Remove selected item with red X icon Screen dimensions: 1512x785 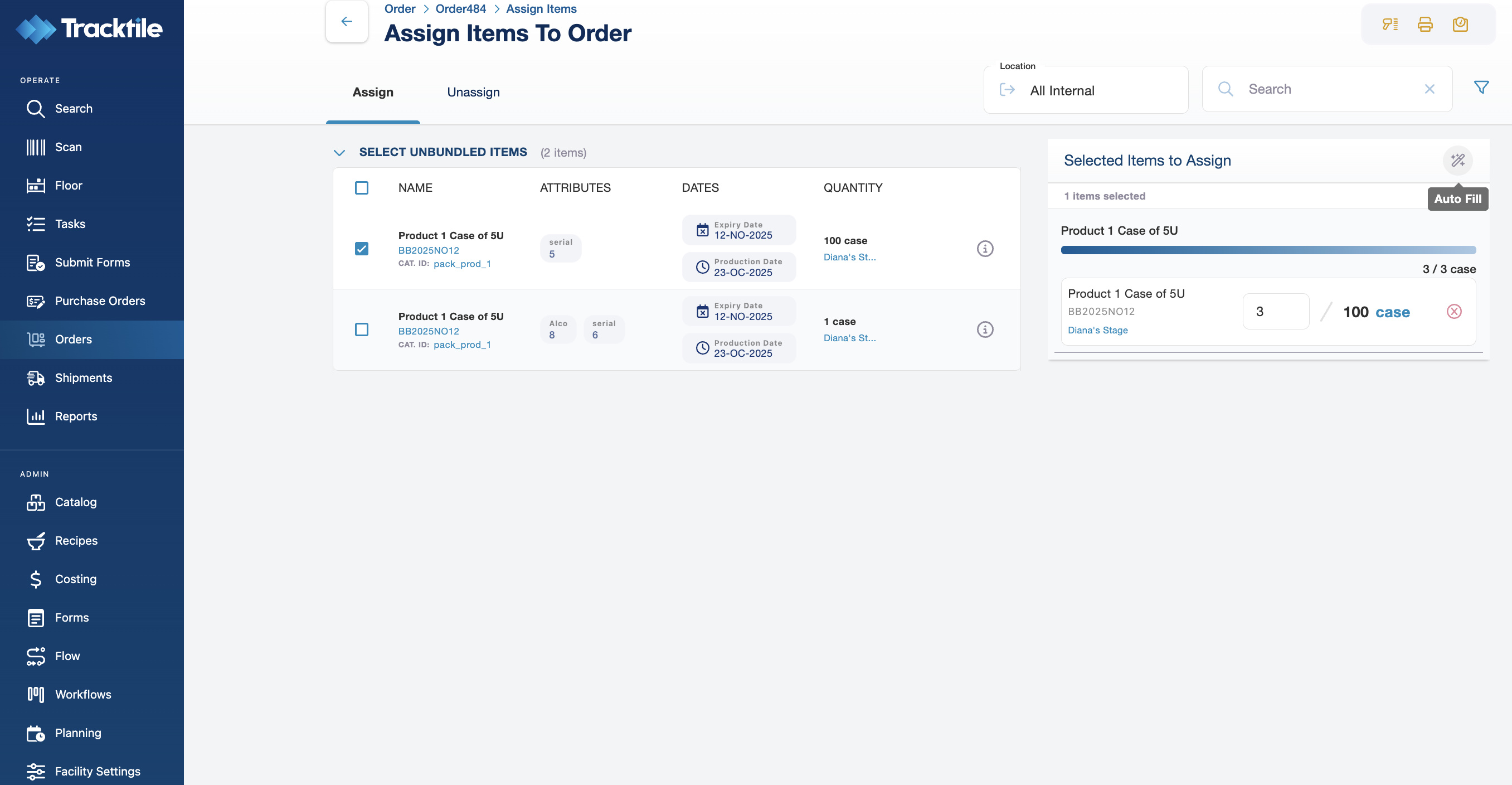[x=1454, y=312]
